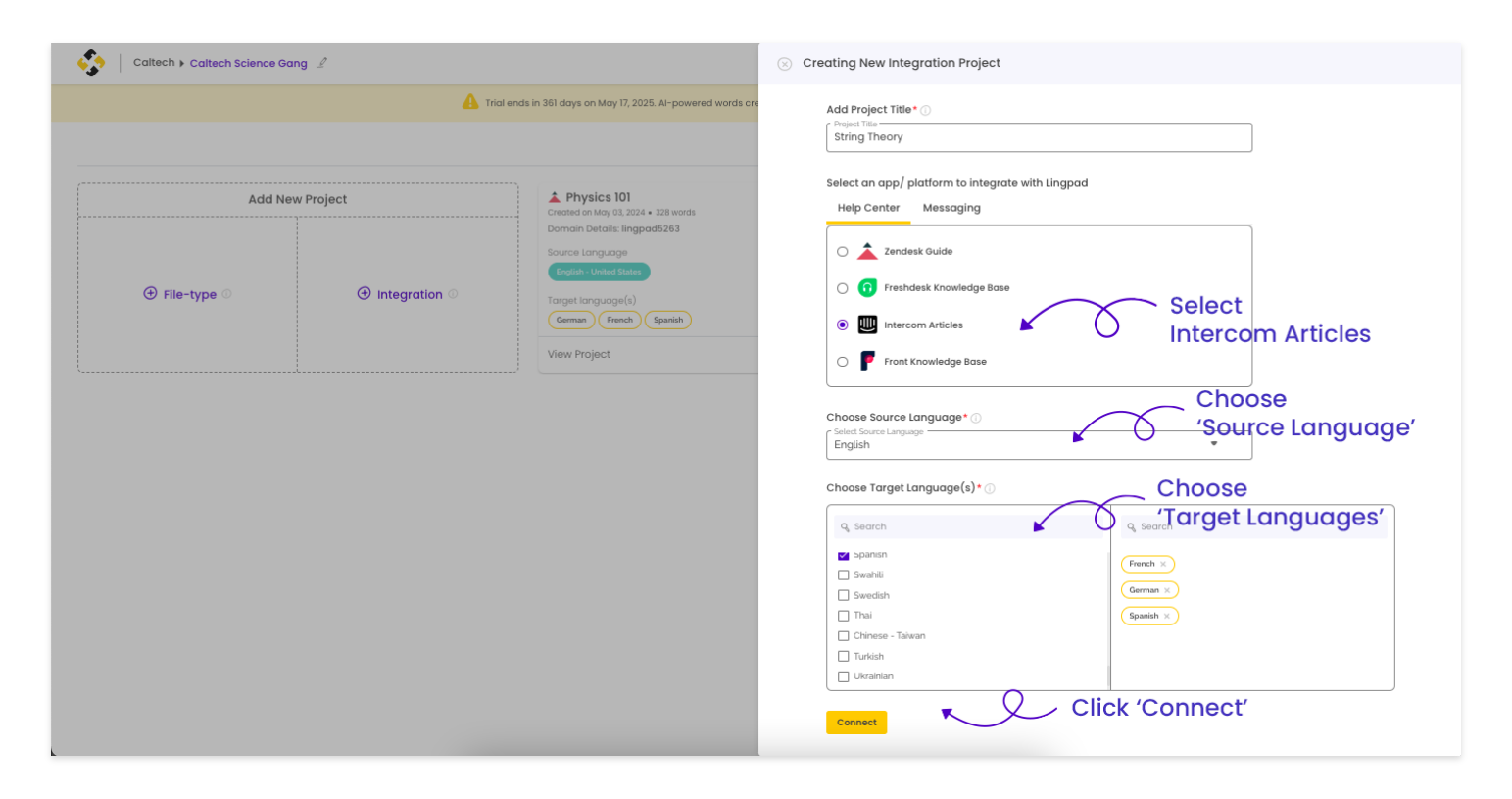The width and height of the screenshot is (1512, 799).
Task: Switch to the Help Center tab
Action: (x=868, y=208)
